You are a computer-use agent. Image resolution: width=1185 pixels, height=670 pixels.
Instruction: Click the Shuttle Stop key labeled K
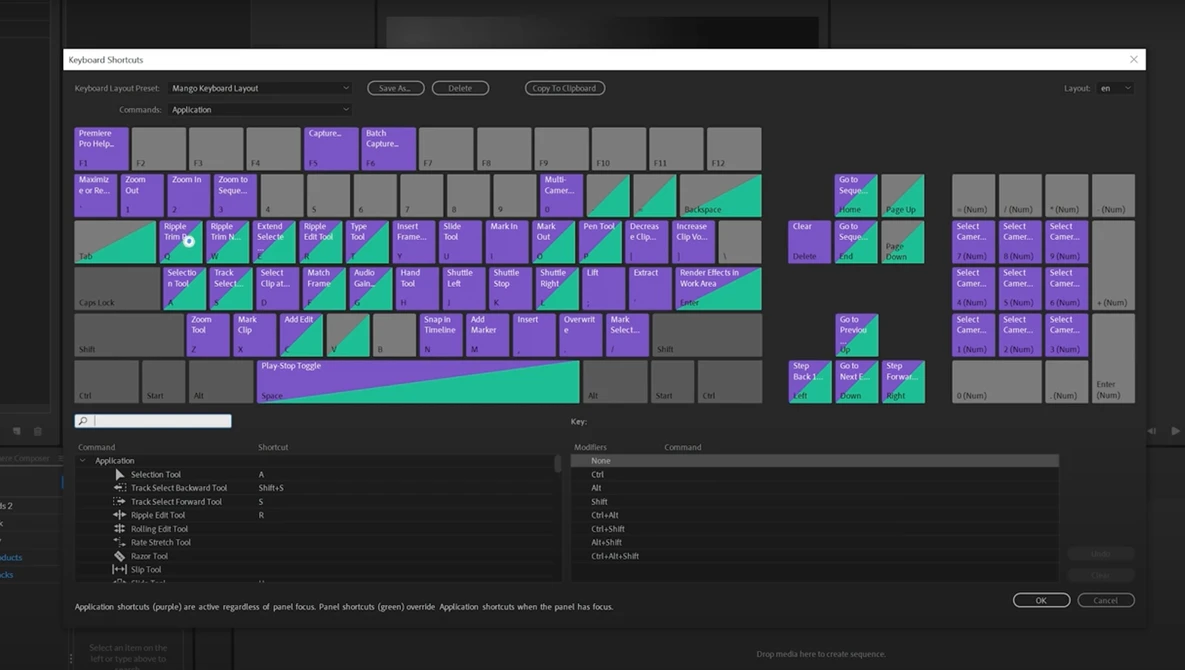(x=510, y=289)
